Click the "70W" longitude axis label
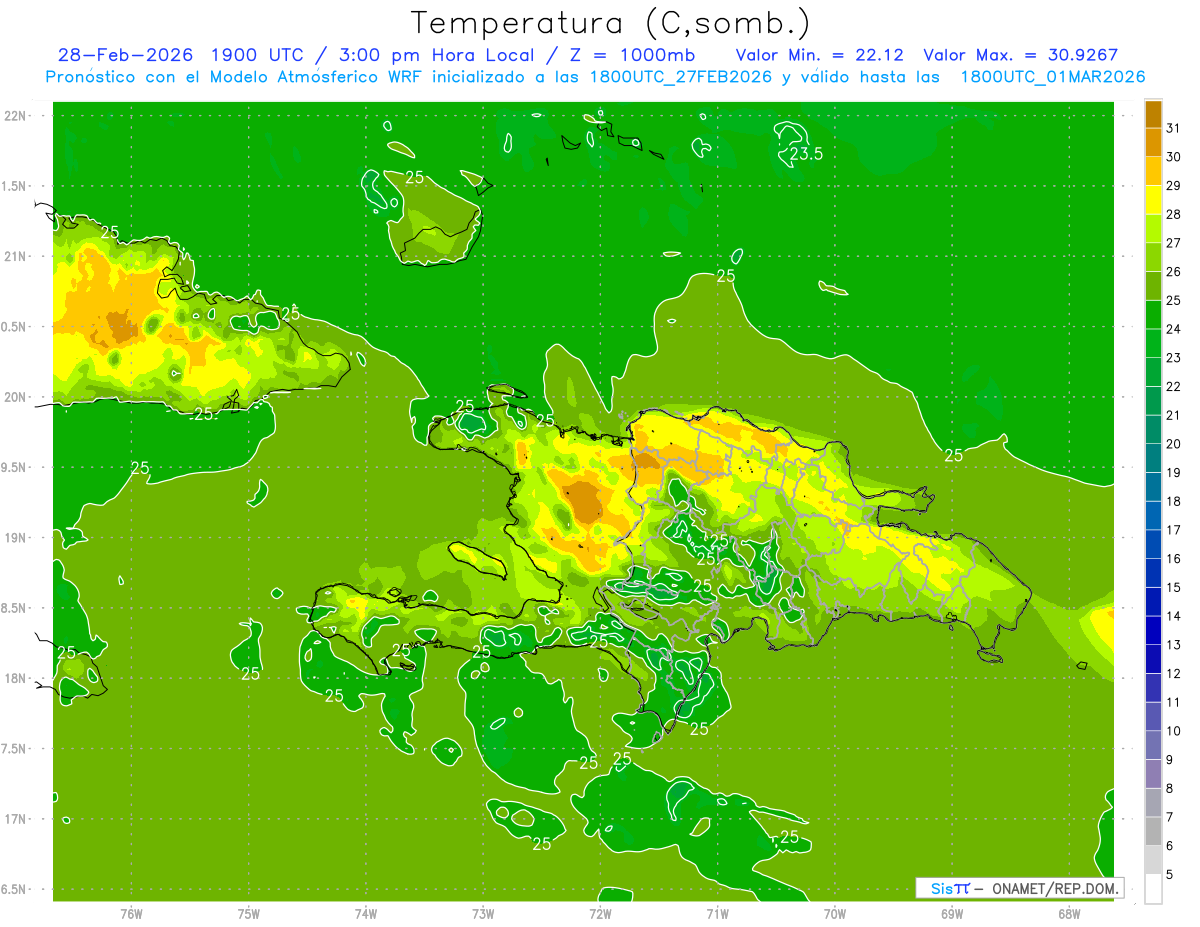The width and height of the screenshot is (1200, 927). tap(835, 914)
